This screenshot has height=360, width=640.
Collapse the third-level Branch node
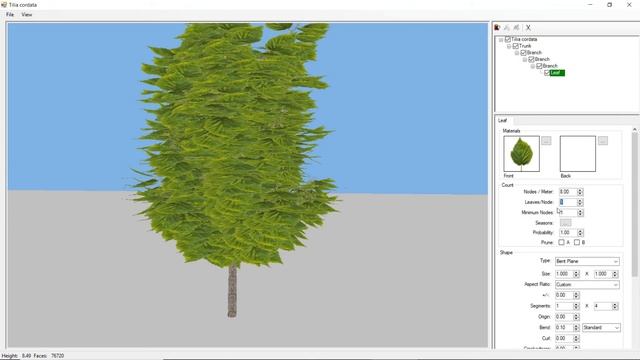click(533, 66)
